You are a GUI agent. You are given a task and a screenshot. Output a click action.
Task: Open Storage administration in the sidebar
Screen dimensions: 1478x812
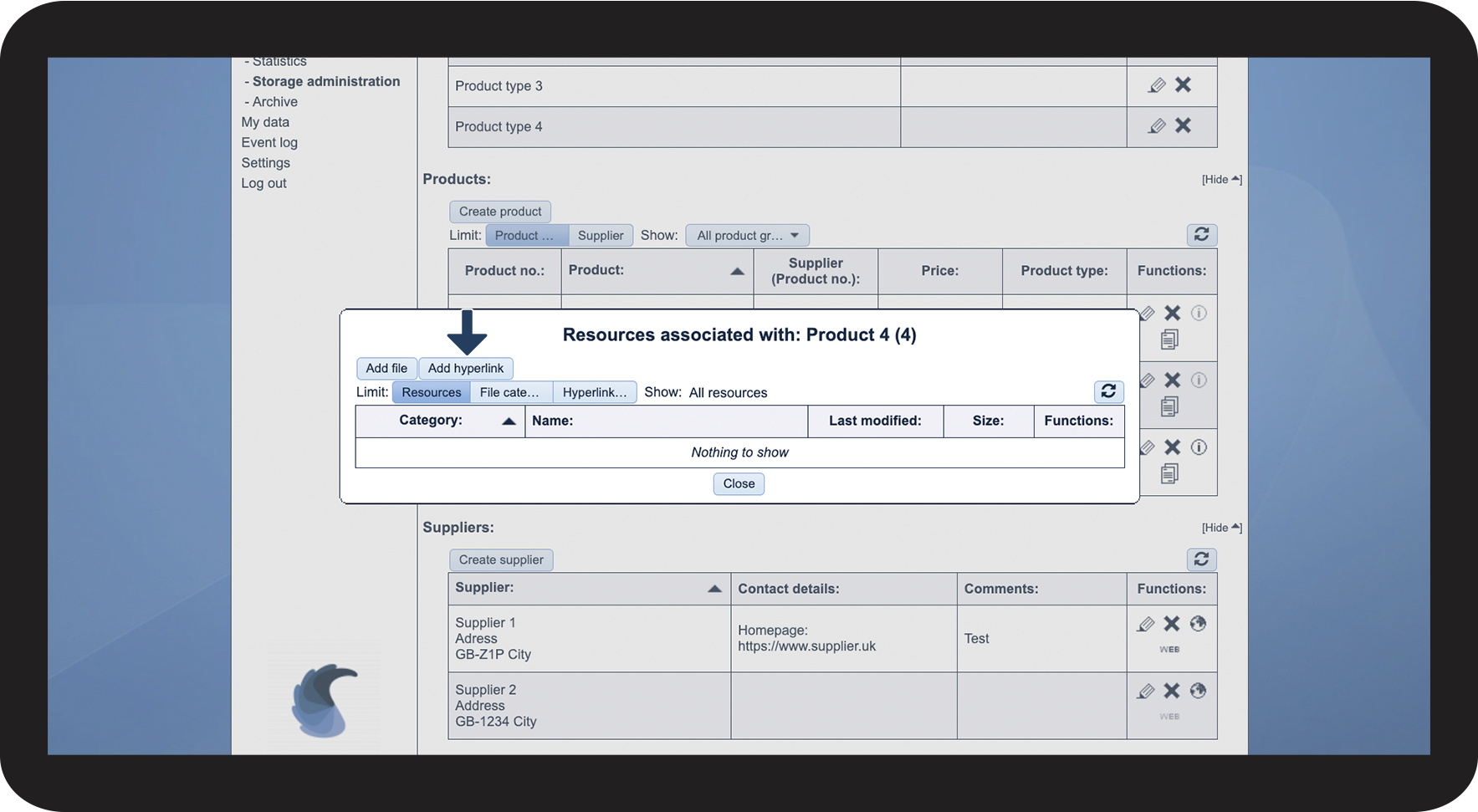[x=326, y=81]
